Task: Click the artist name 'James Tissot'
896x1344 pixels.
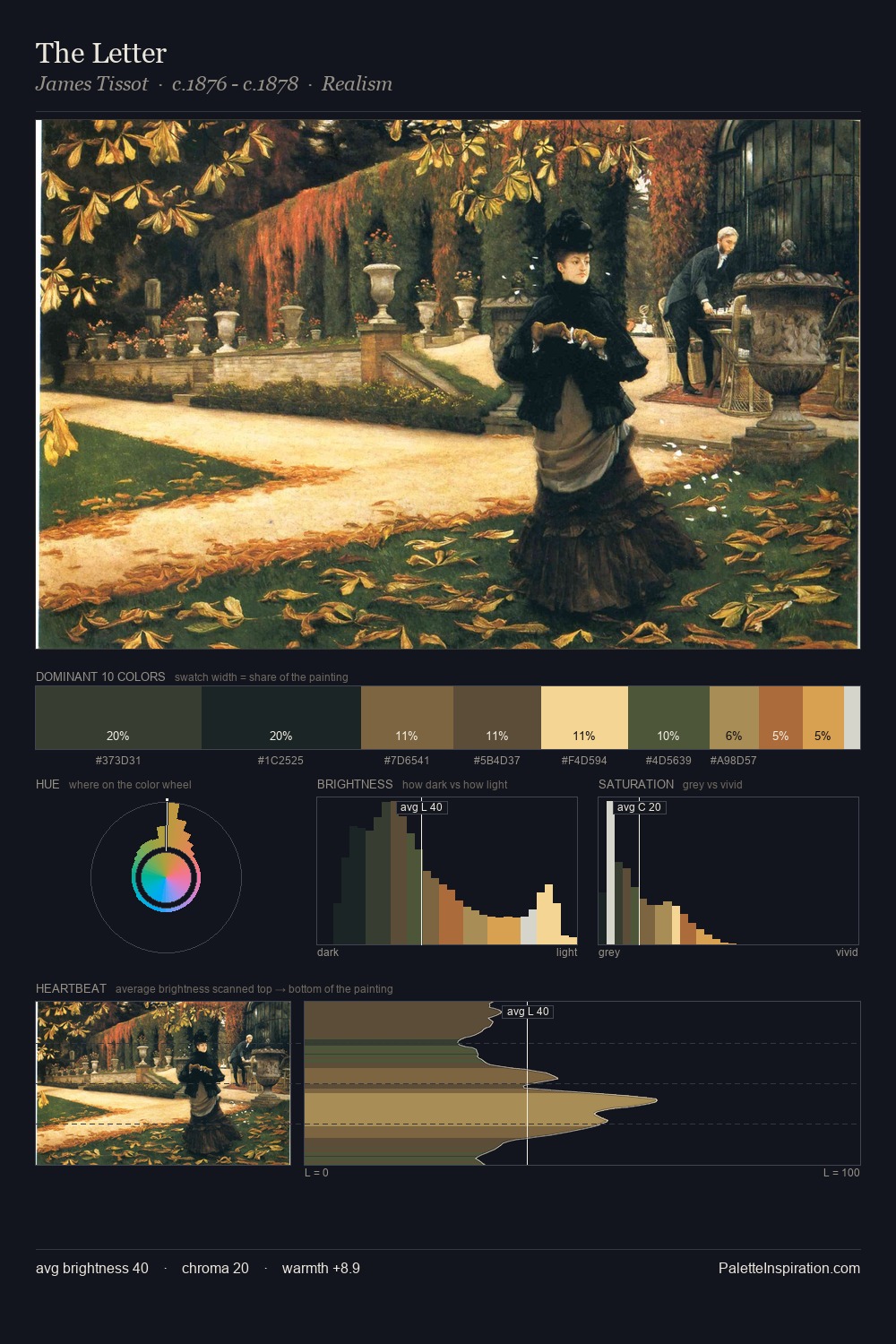Action: coord(91,84)
